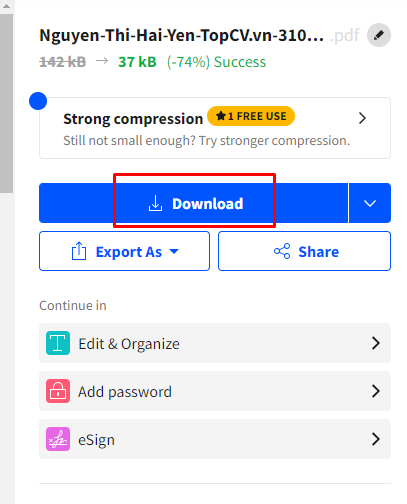Click the red padlock Add password icon
The height and width of the screenshot is (504, 407).
58,391
